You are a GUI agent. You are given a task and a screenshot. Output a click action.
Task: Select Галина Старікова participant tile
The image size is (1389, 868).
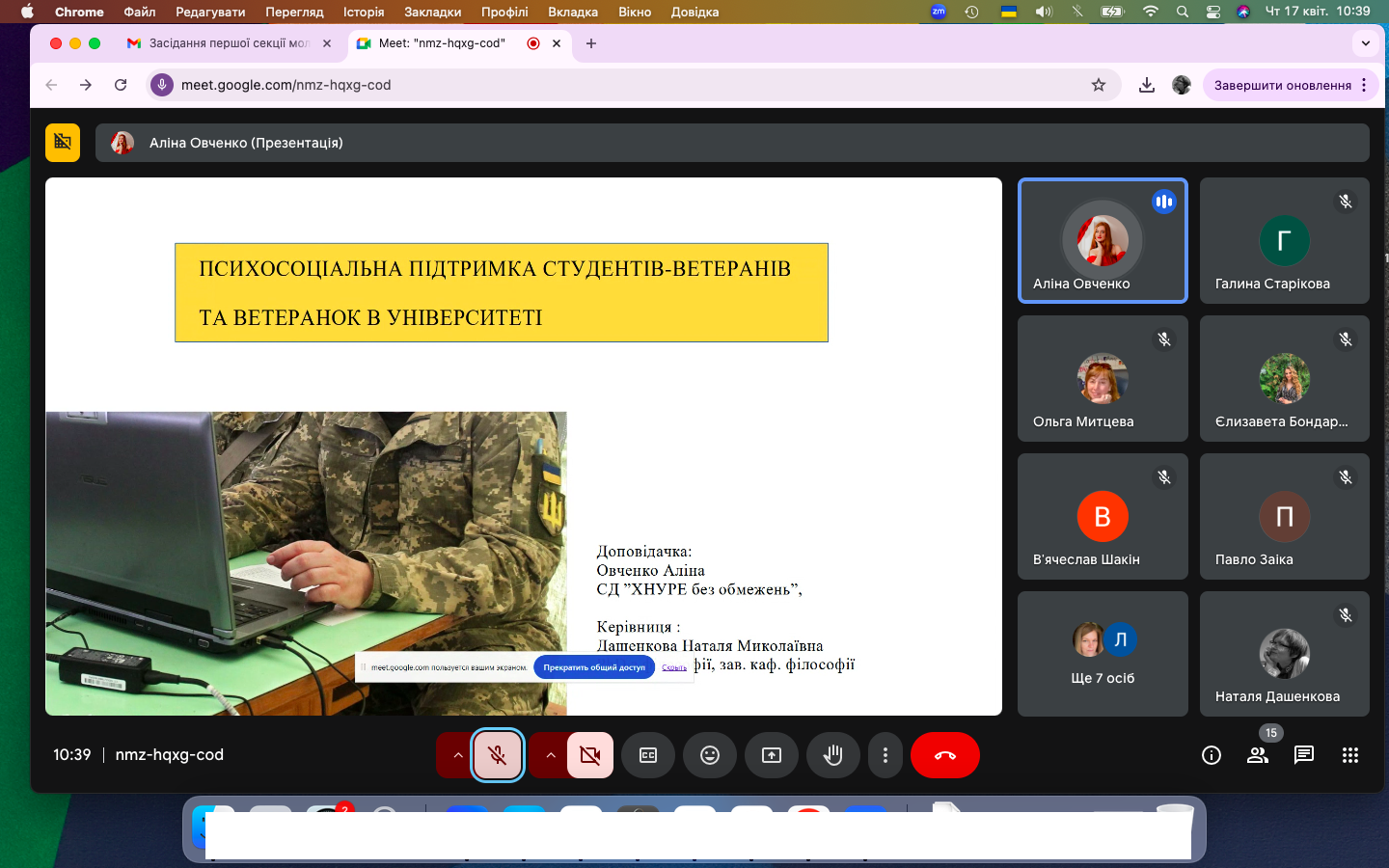1285,241
